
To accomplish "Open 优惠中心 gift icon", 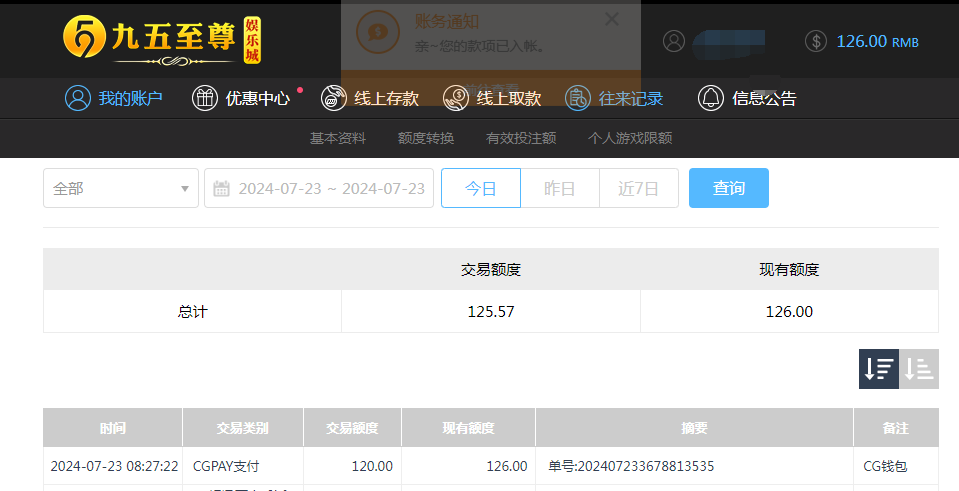I will click(205, 98).
